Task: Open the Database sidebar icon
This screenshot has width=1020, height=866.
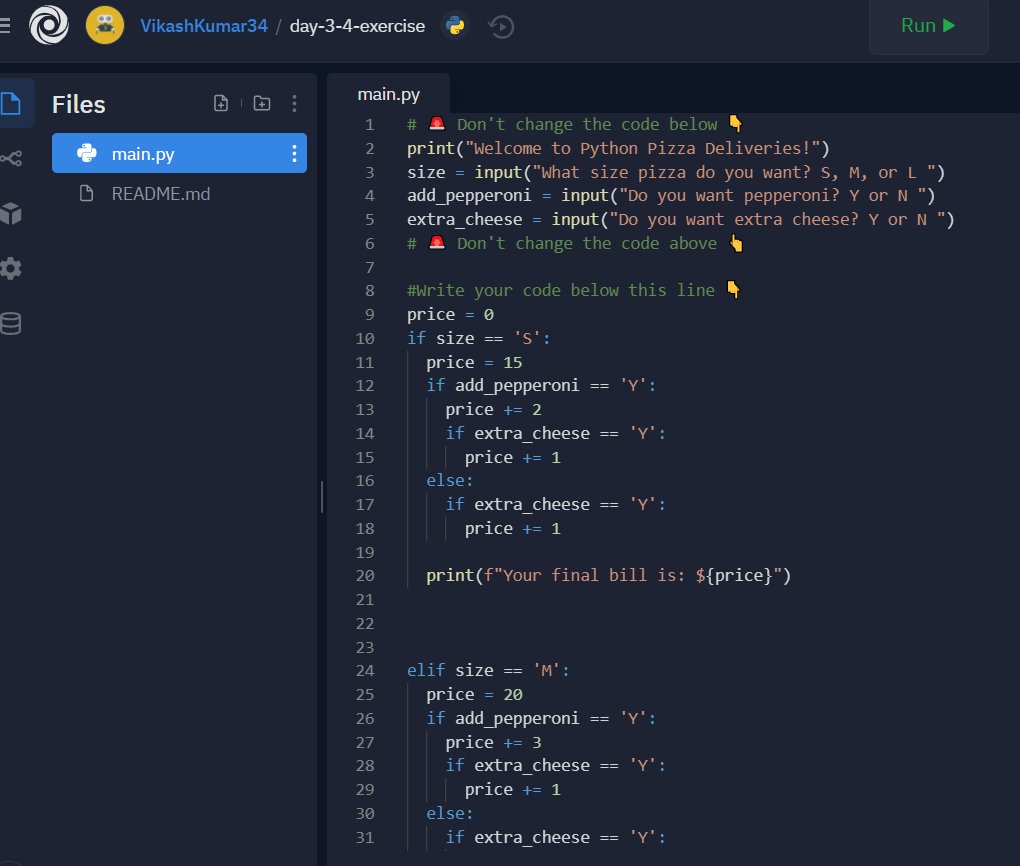Action: 11,323
